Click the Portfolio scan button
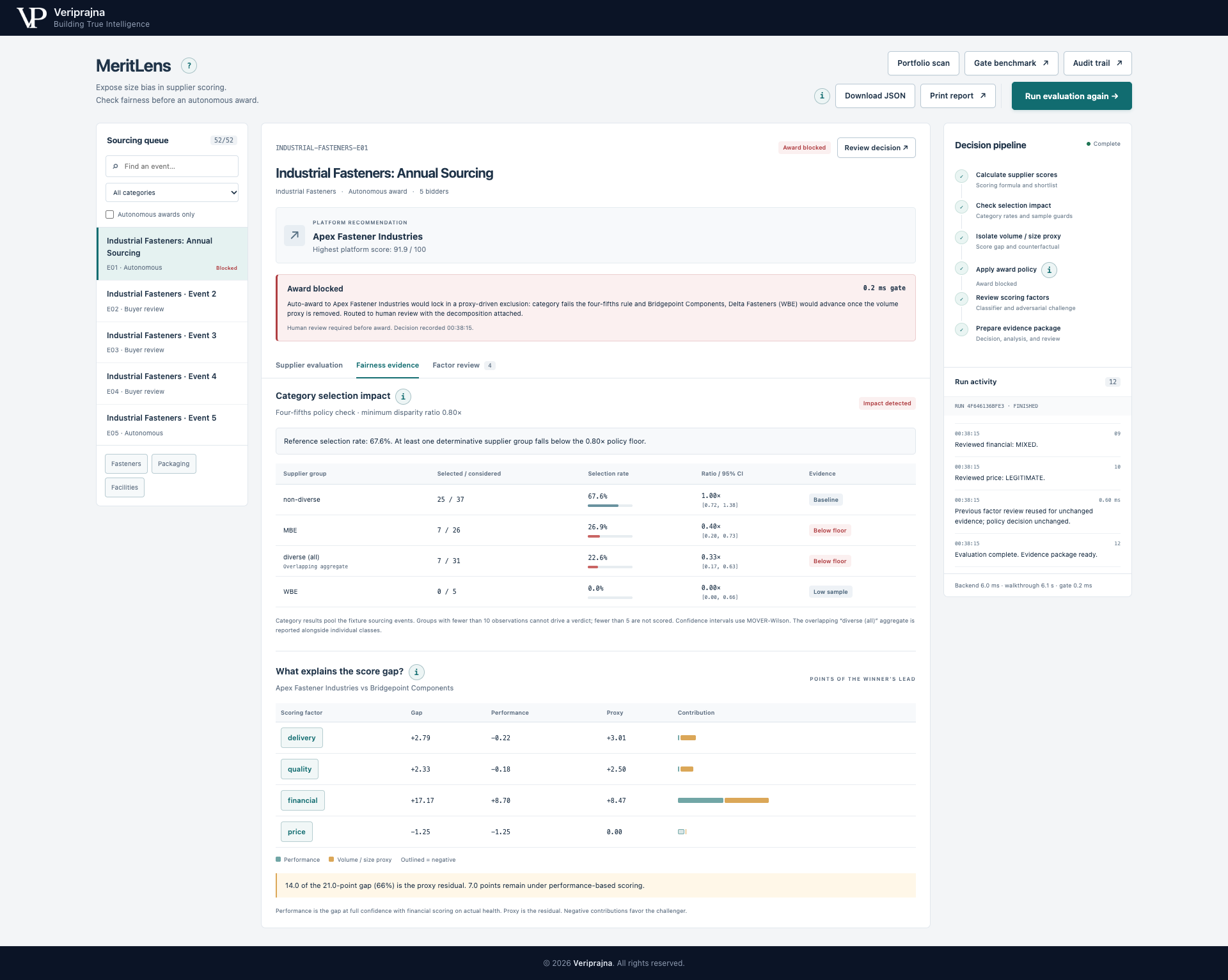The image size is (1228, 980). tap(923, 63)
